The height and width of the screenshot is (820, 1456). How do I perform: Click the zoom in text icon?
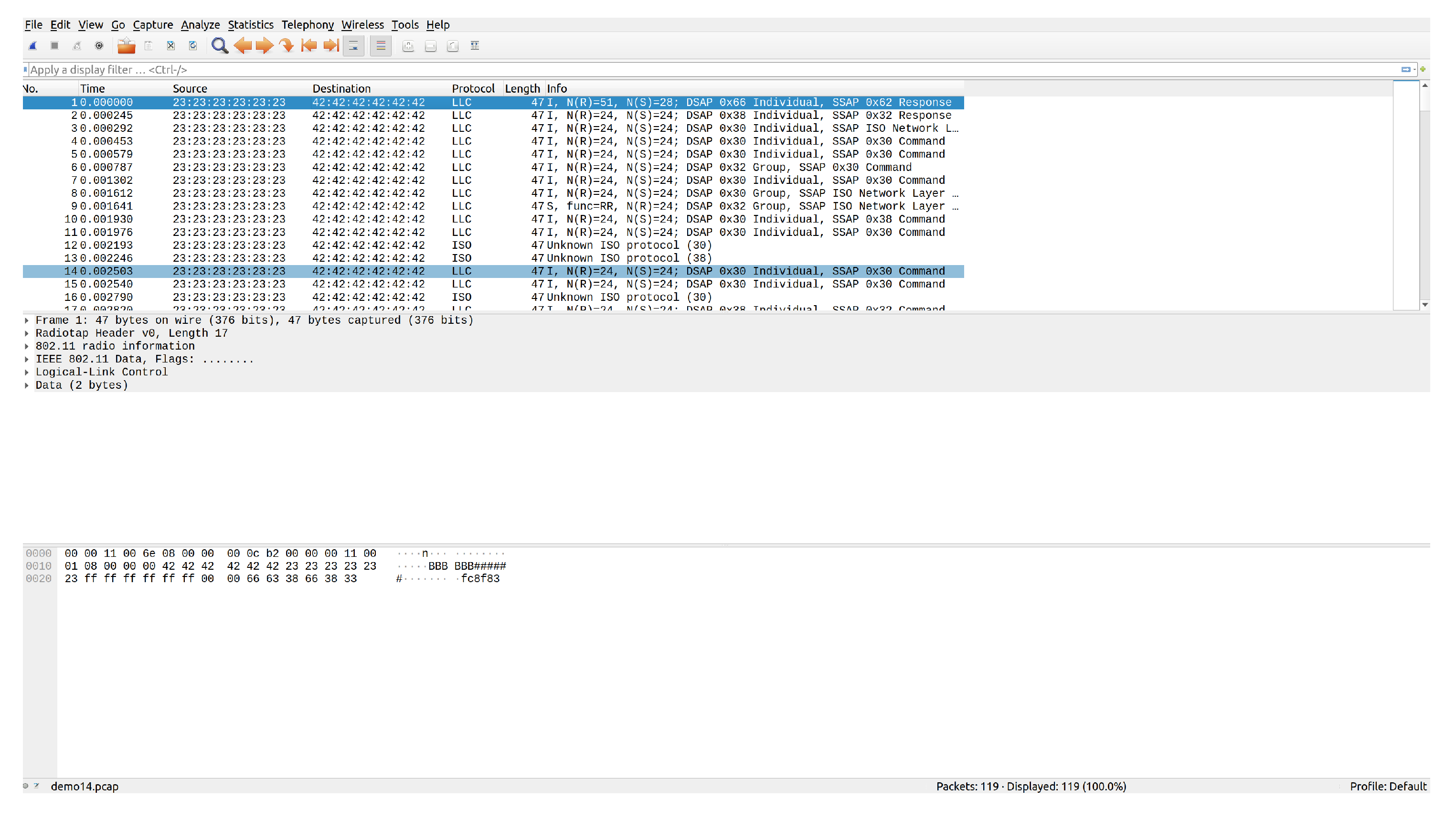(408, 46)
